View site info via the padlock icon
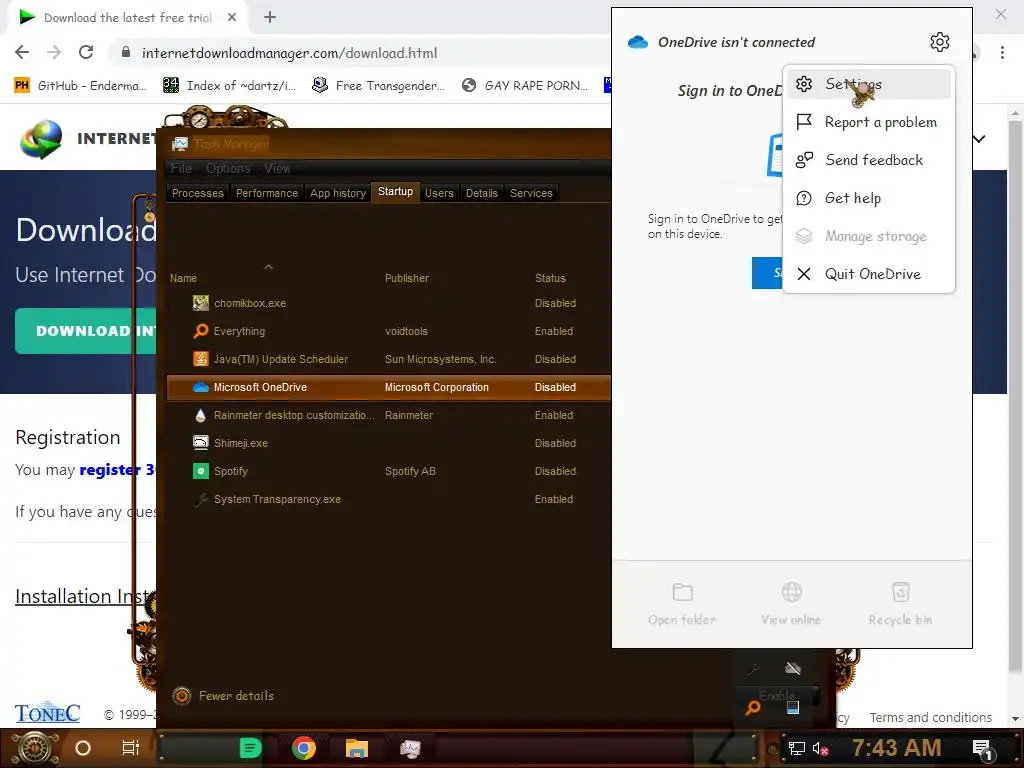This screenshot has width=1024, height=768. [x=126, y=53]
